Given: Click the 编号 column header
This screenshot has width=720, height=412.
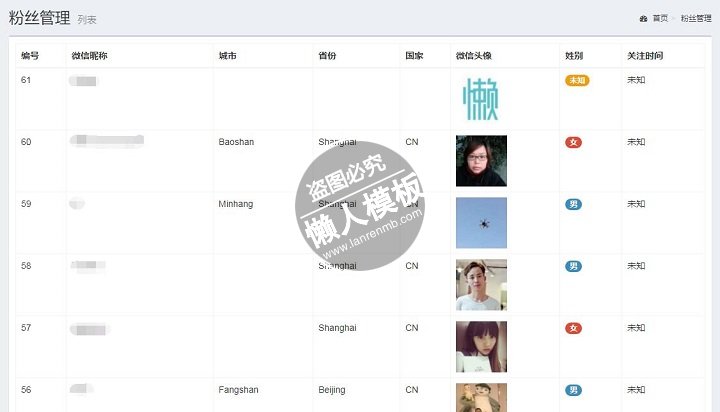Looking at the screenshot, I should pos(30,56).
